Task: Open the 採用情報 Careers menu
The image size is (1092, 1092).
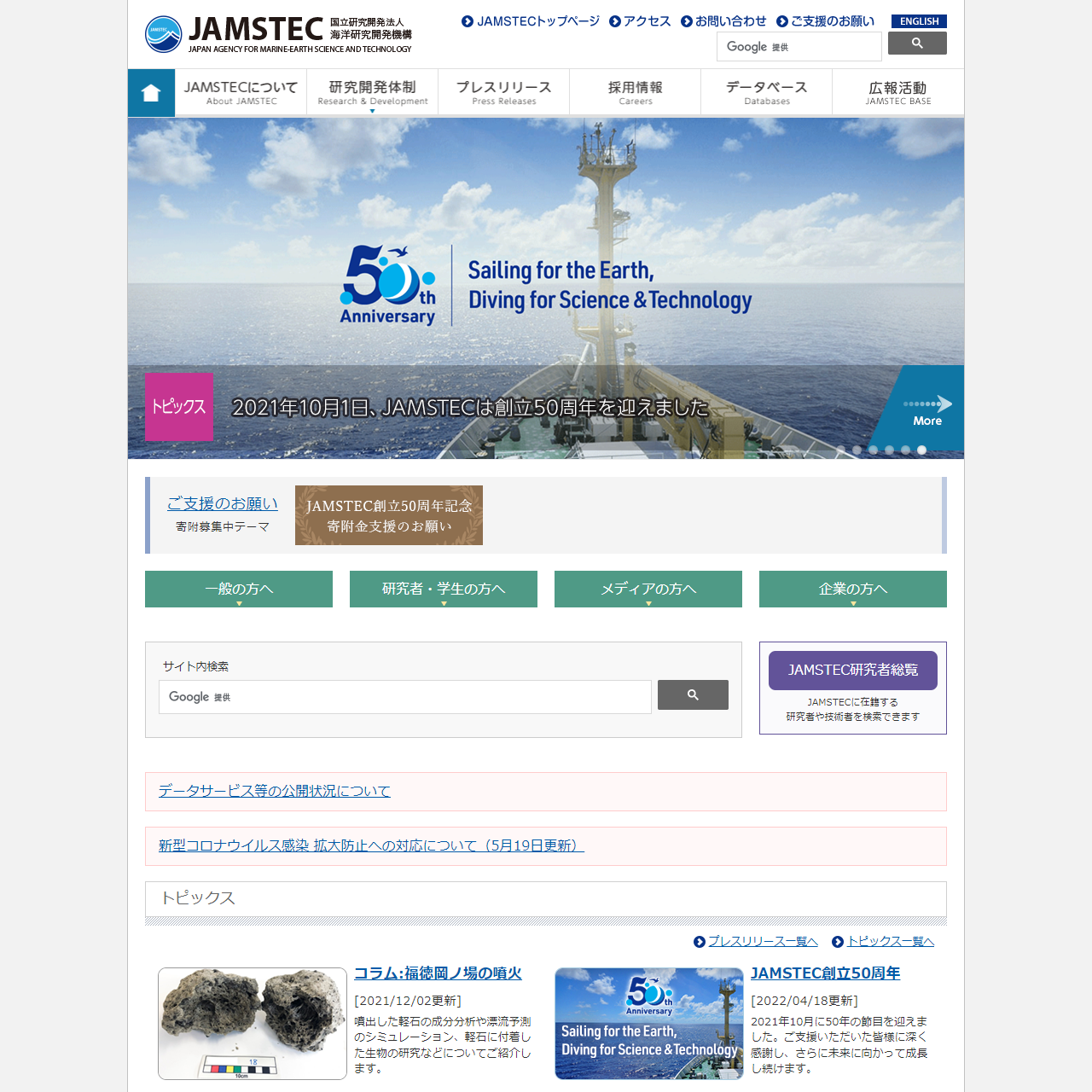Action: (x=636, y=92)
